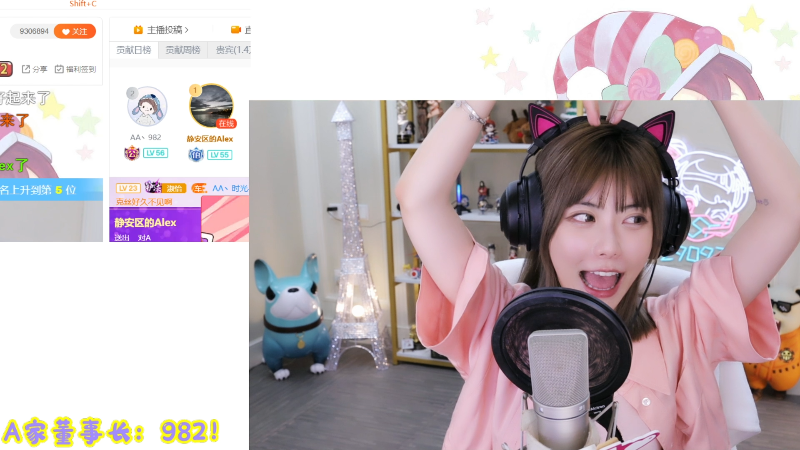Click LV 23 badge in chat message
Viewport: 800px width, 450px height.
128,188
